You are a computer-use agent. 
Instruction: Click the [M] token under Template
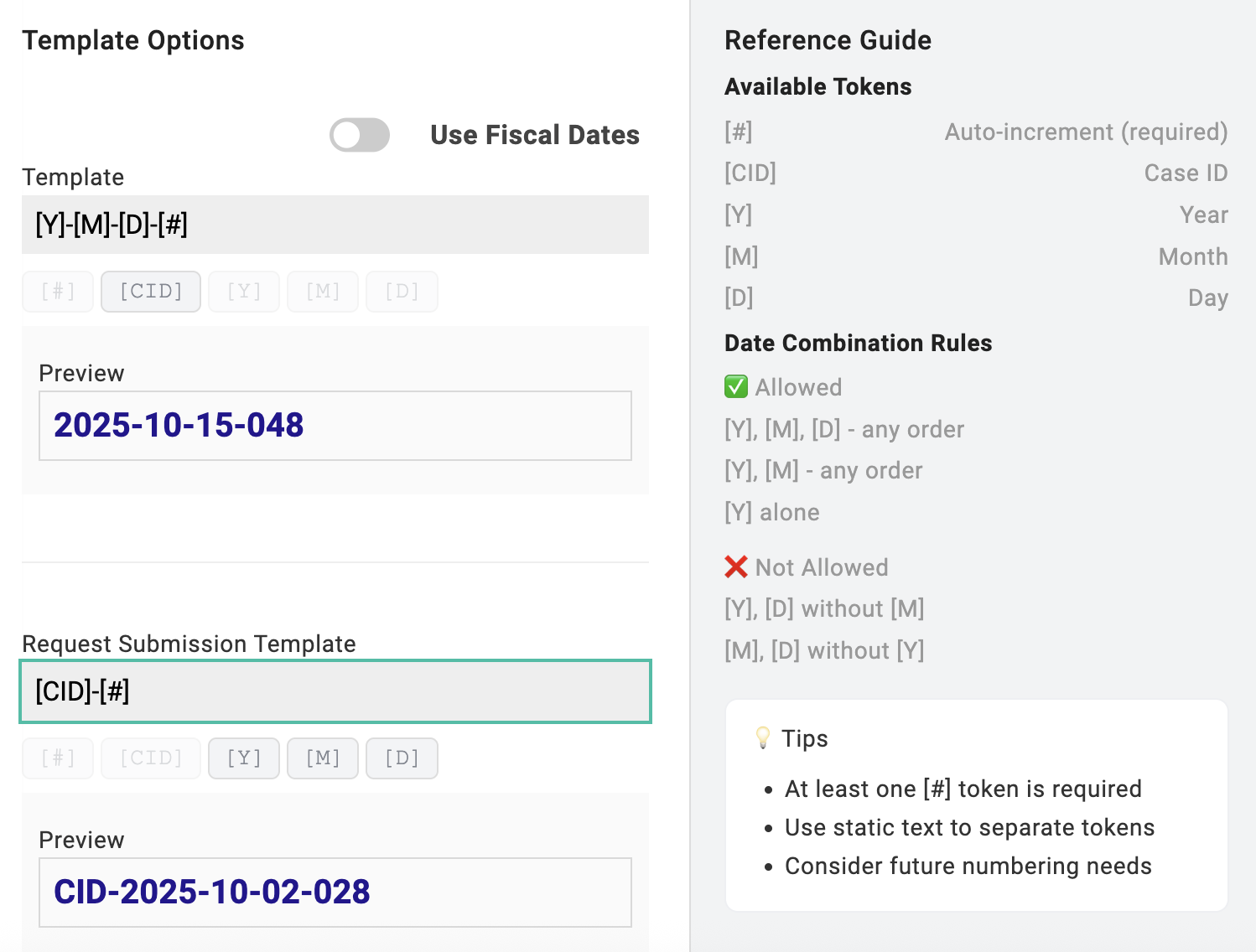[x=323, y=292]
